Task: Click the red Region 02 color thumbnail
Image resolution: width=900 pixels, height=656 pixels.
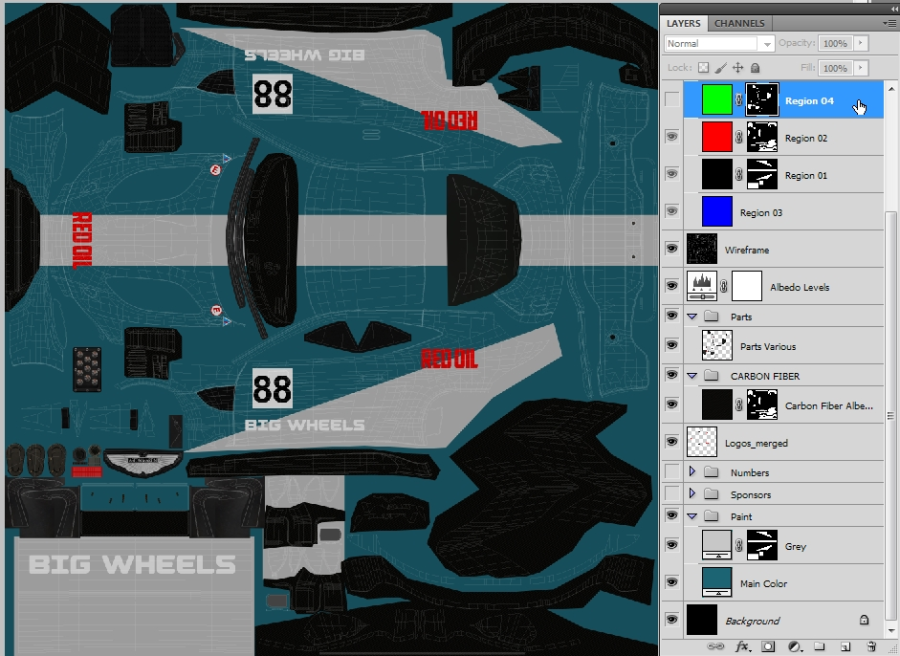Action: [x=717, y=137]
